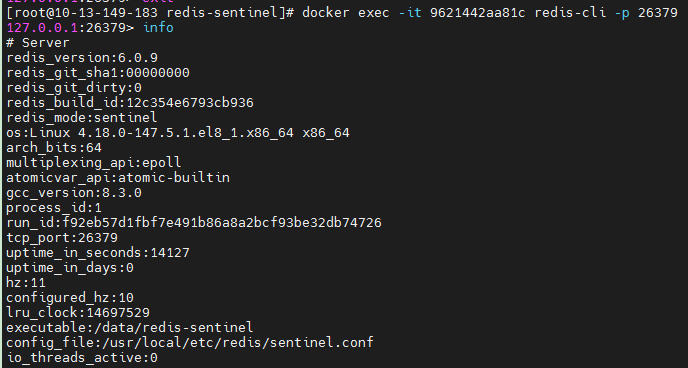688x368 pixels.
Task: Click the atomicvar_api:atomic-builtin line
Action: (x=118, y=178)
